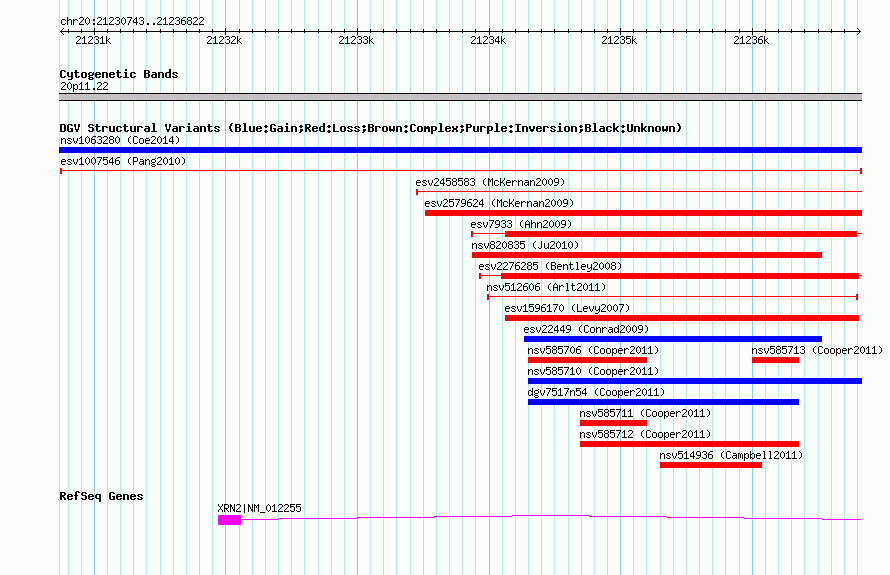Open the nsv585710 (Cooper2011) label
The image size is (890, 575).
pyautogui.click(x=593, y=371)
